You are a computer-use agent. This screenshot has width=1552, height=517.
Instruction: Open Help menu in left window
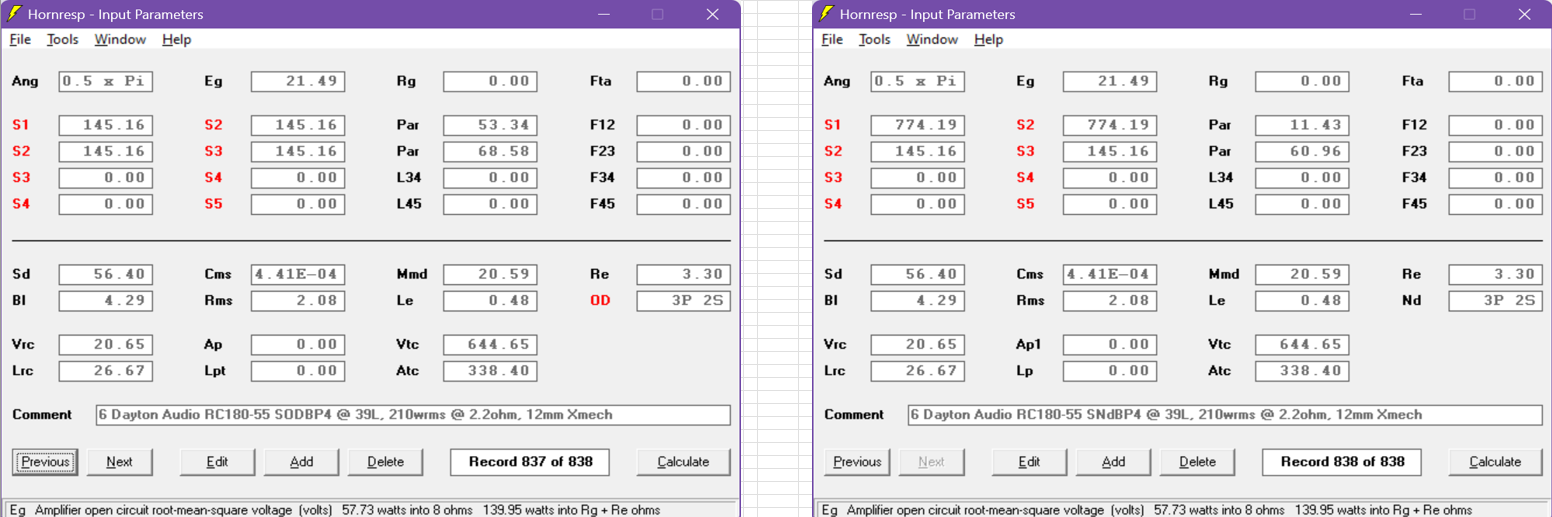point(176,39)
